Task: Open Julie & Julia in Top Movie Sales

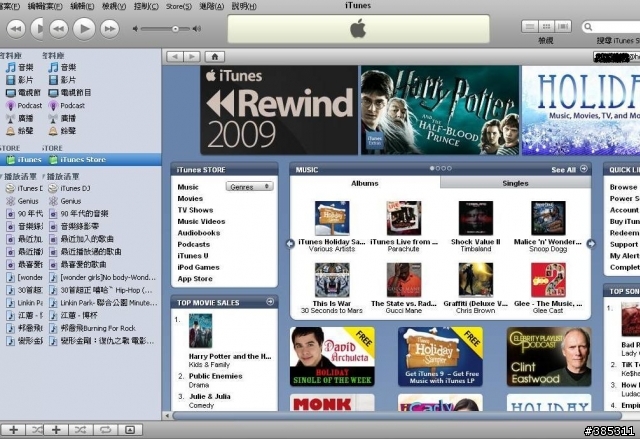Action: (209, 396)
